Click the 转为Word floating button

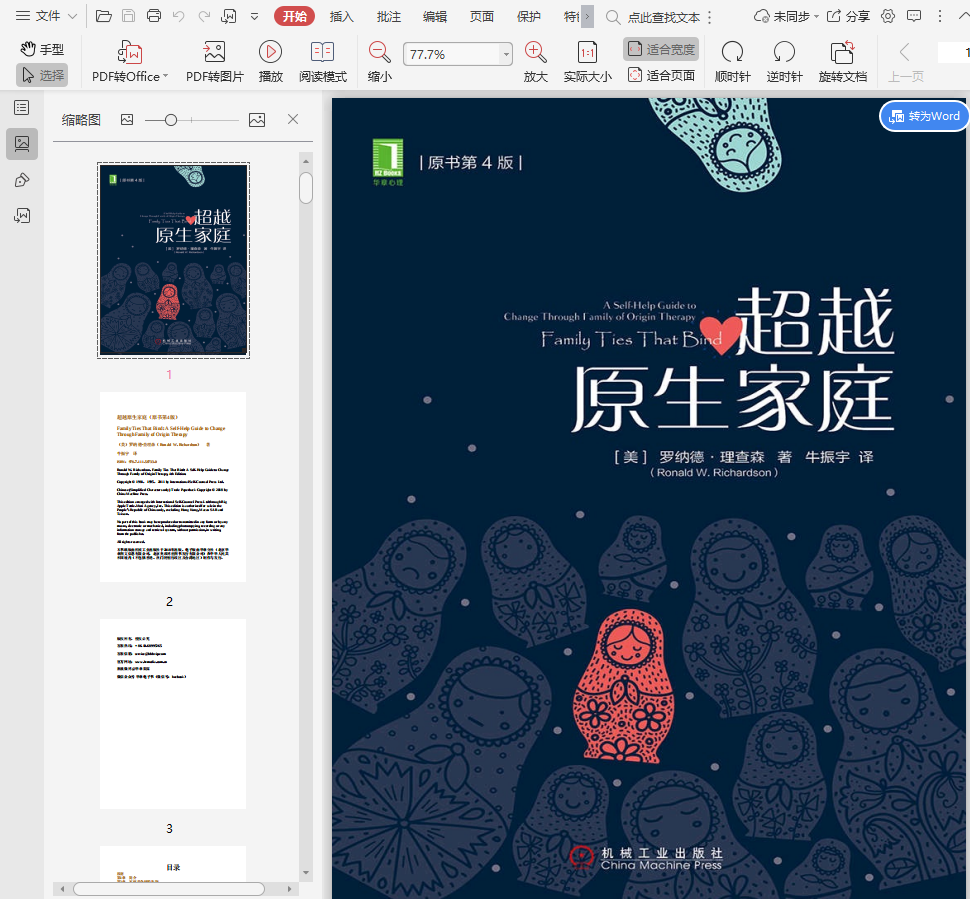pos(924,116)
